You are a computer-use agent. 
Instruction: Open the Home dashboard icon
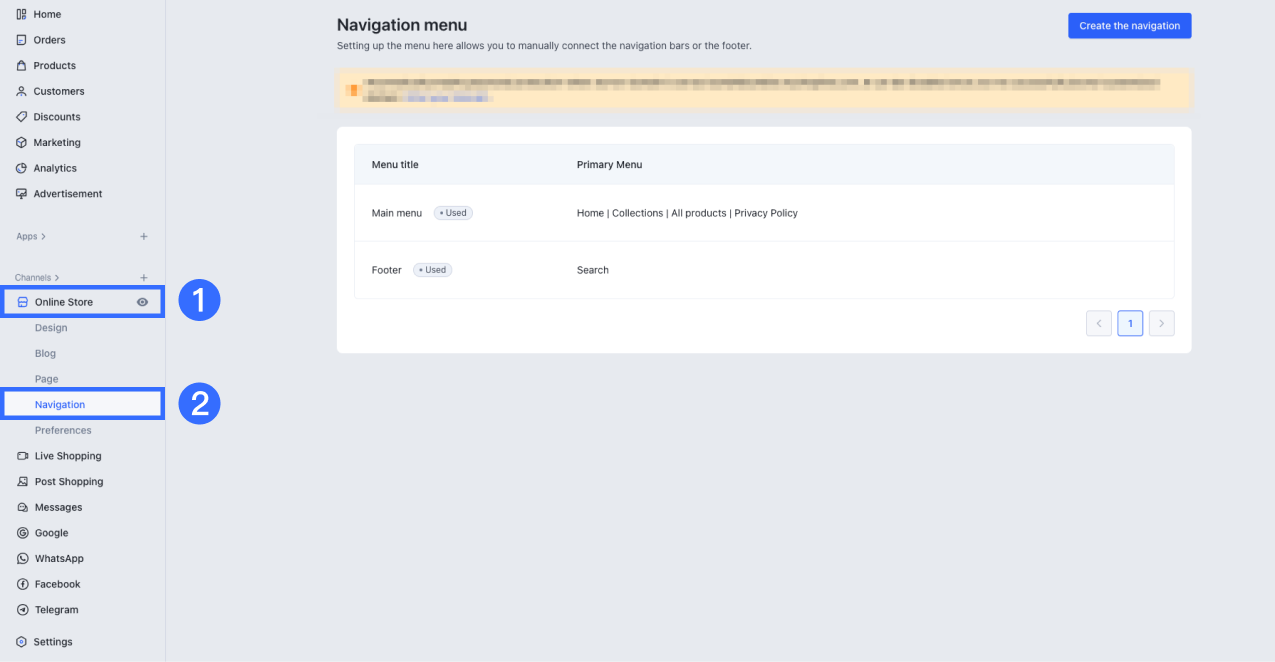(20, 14)
